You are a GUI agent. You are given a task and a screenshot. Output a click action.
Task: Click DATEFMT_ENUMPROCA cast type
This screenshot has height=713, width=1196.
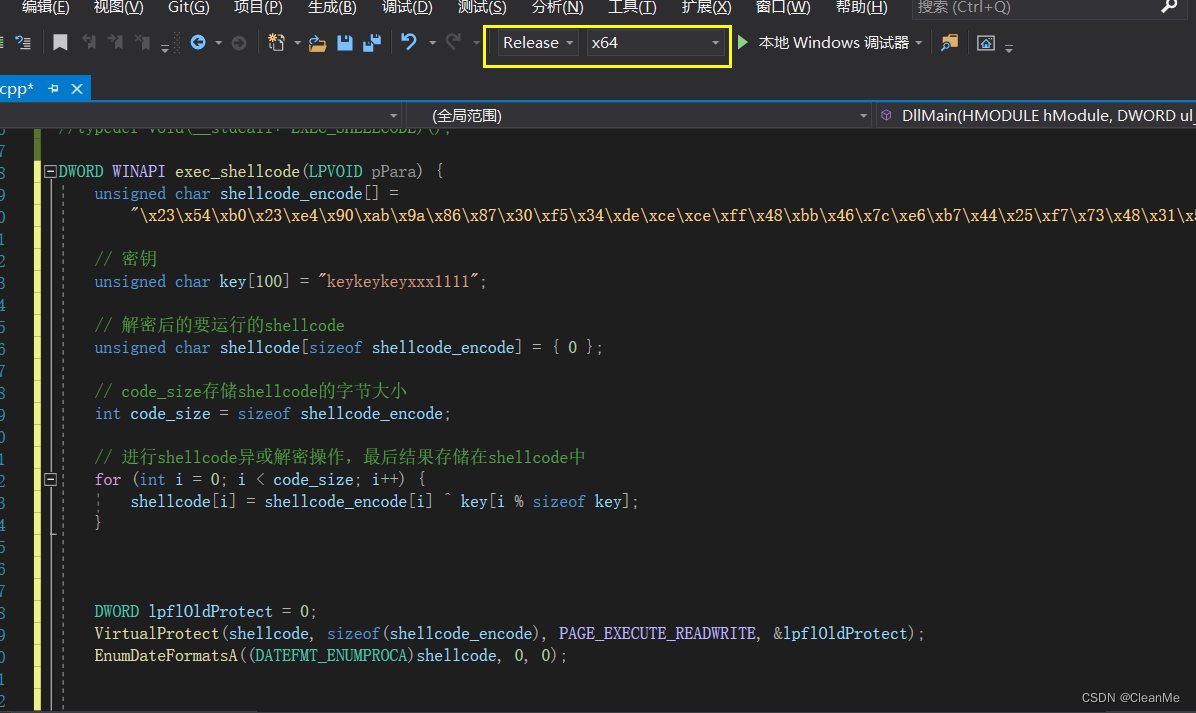[x=331, y=656]
